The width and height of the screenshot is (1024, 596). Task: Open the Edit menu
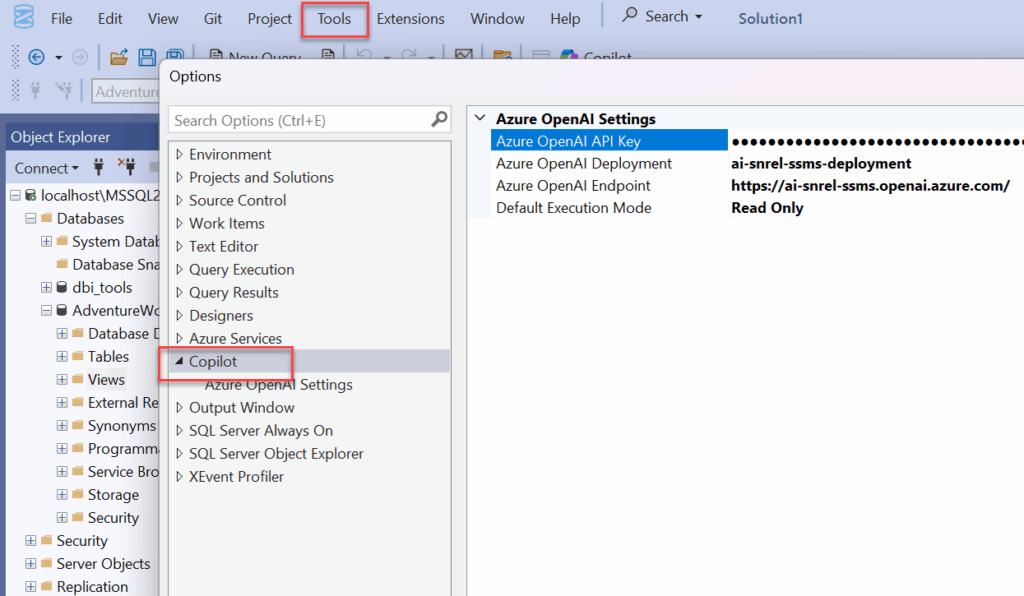click(110, 18)
